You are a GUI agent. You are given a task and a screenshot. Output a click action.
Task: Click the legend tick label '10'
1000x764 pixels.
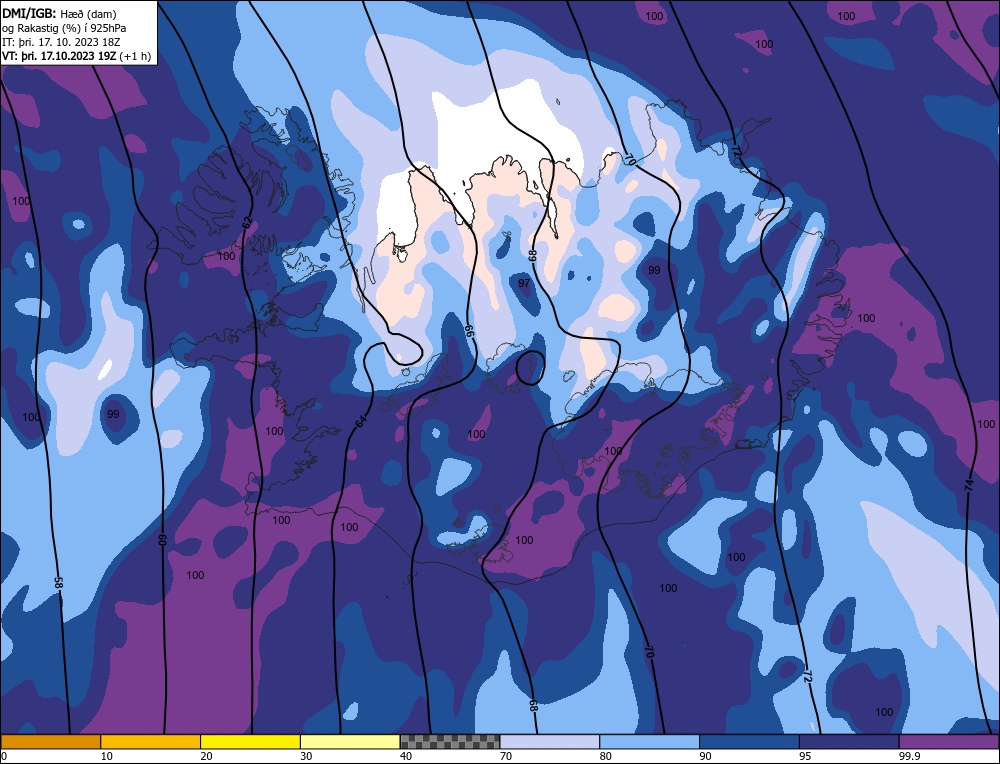107,756
